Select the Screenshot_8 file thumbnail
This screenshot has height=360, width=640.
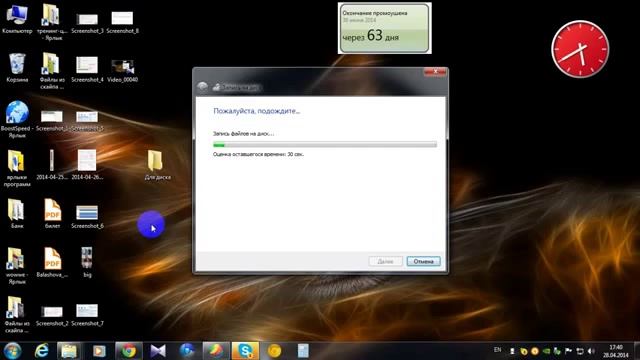pos(122,22)
